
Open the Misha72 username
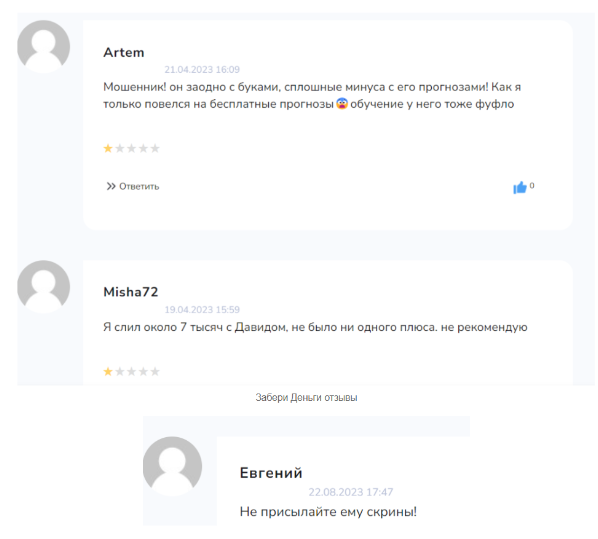[130, 292]
